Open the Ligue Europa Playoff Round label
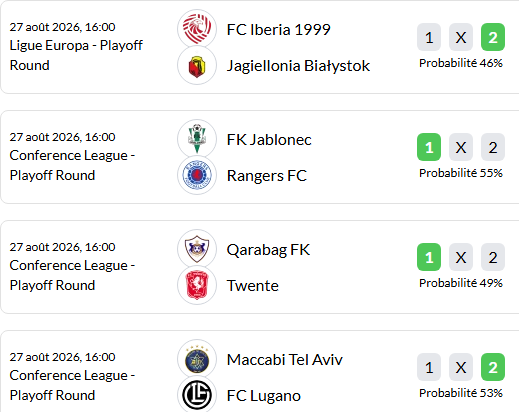The image size is (519, 412). 76,55
